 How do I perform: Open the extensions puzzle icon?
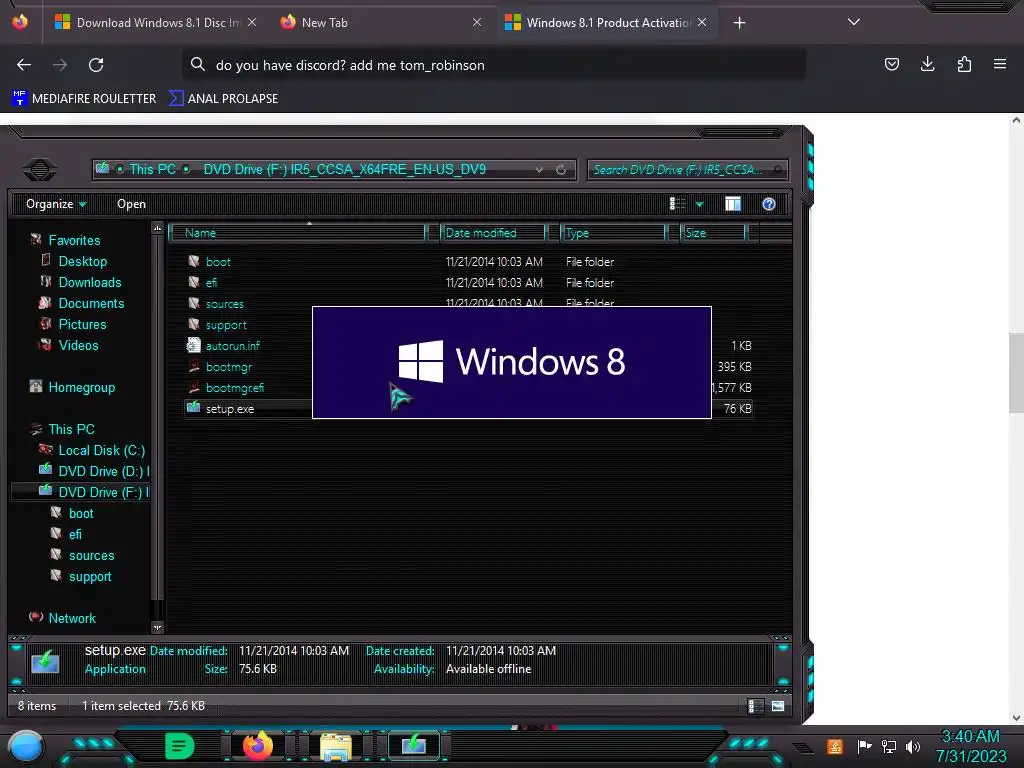[964, 64]
